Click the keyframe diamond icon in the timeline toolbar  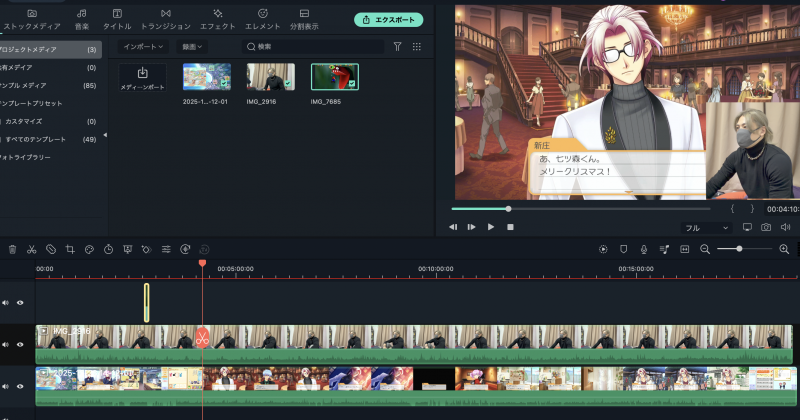[x=146, y=250]
